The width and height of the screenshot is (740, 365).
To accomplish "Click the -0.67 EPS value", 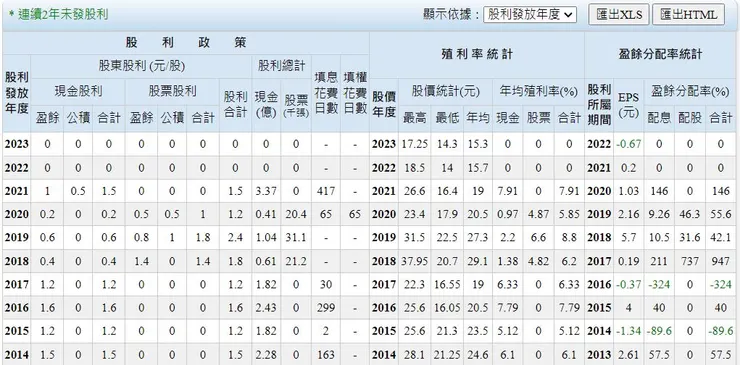I will pos(629,144).
